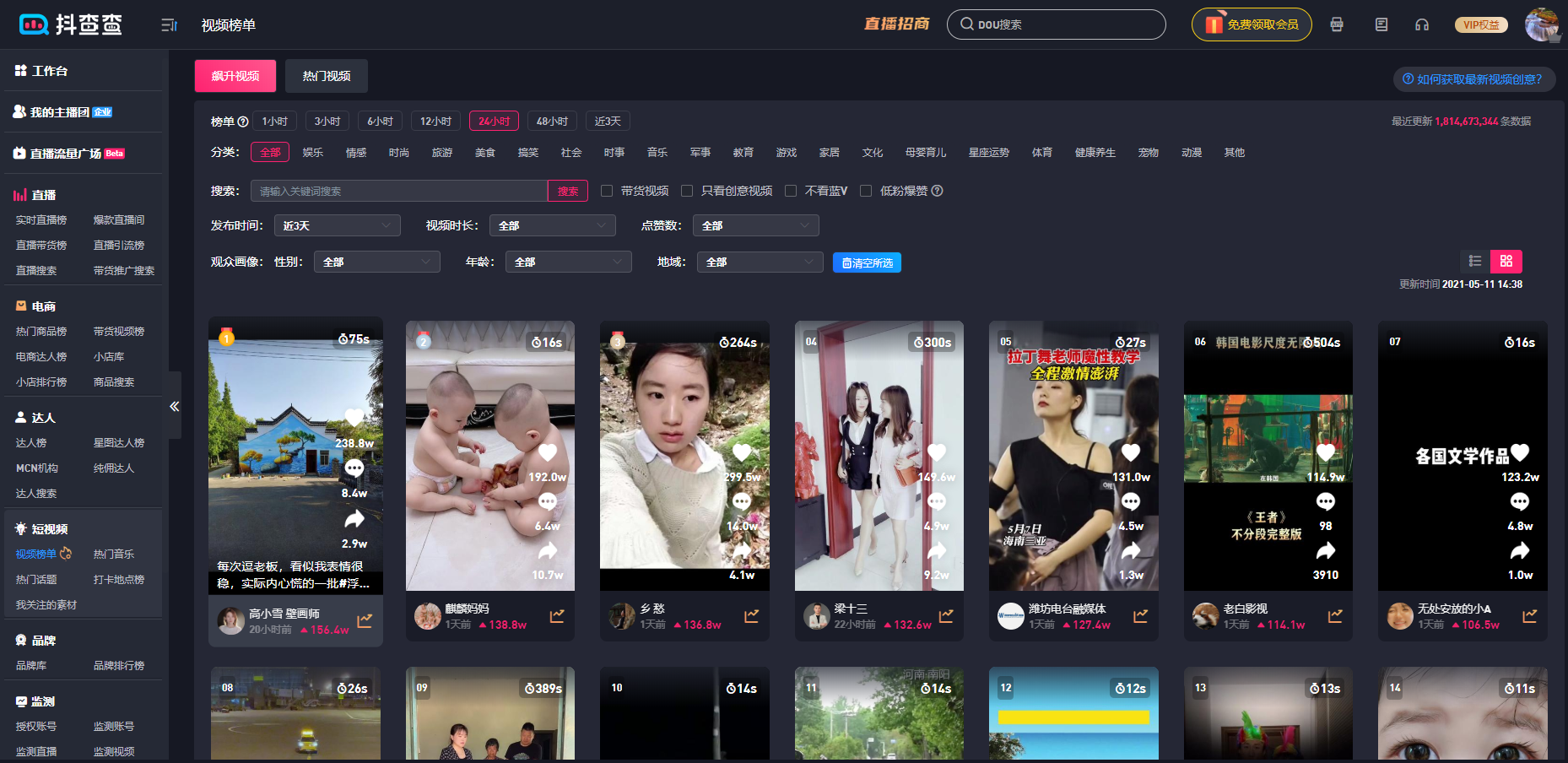Open the 地域 dropdown
This screenshot has width=1568, height=763.
760,262
